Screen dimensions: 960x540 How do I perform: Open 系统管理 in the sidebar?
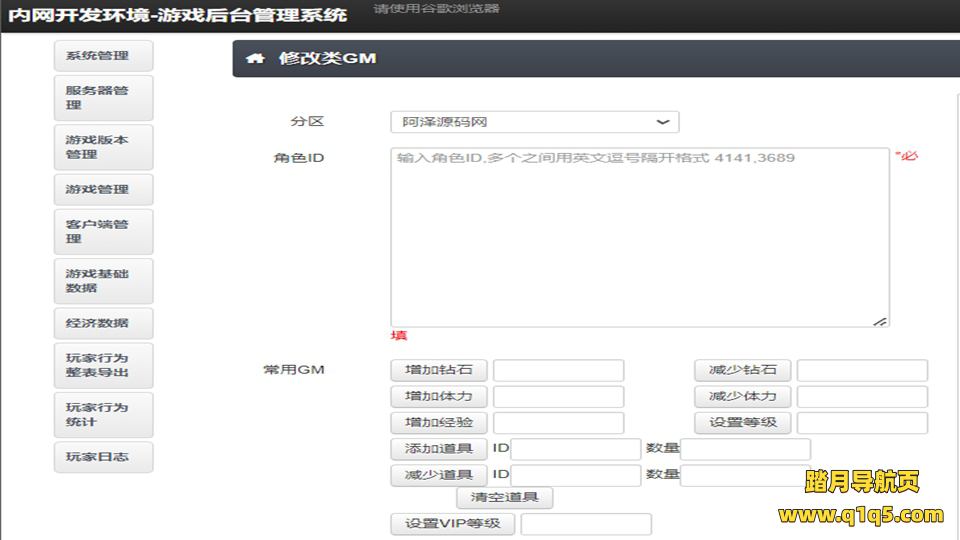coord(103,56)
